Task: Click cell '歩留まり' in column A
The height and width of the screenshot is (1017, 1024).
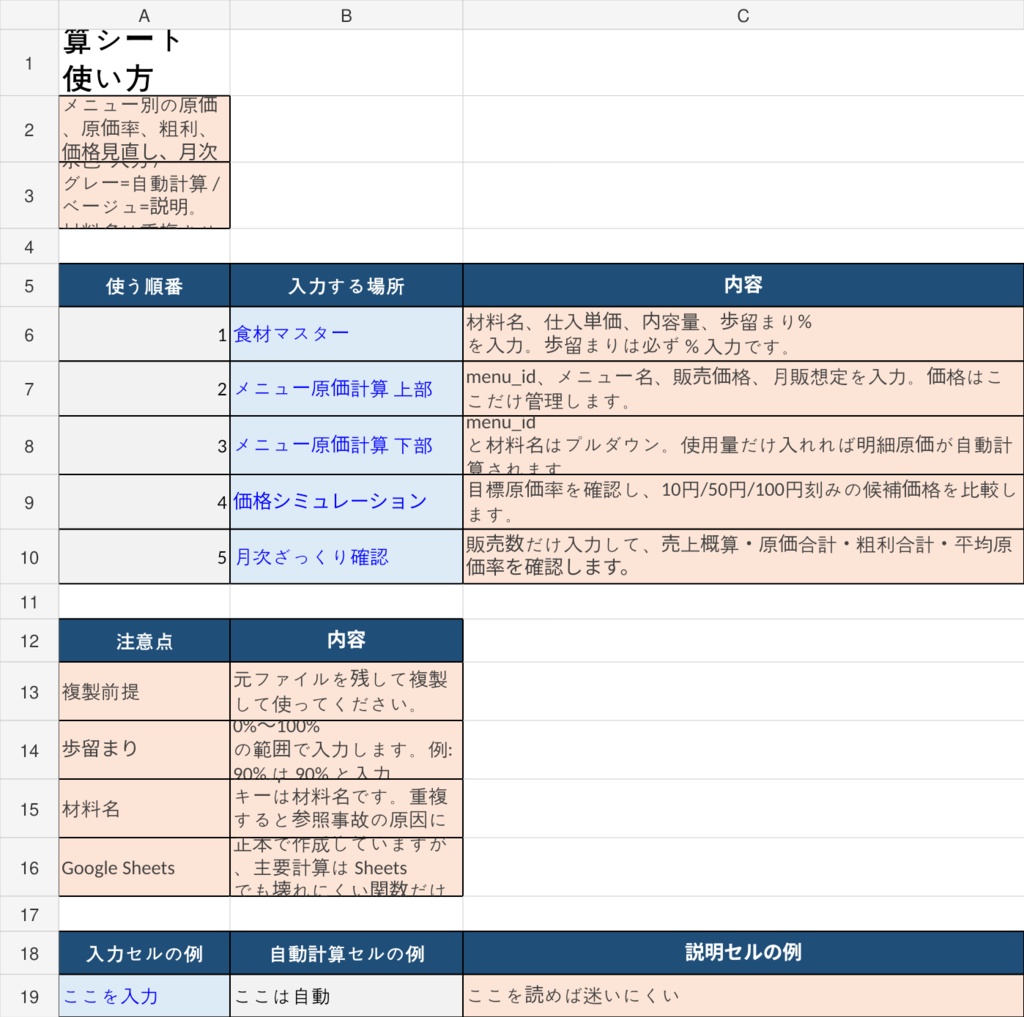Action: (x=144, y=749)
